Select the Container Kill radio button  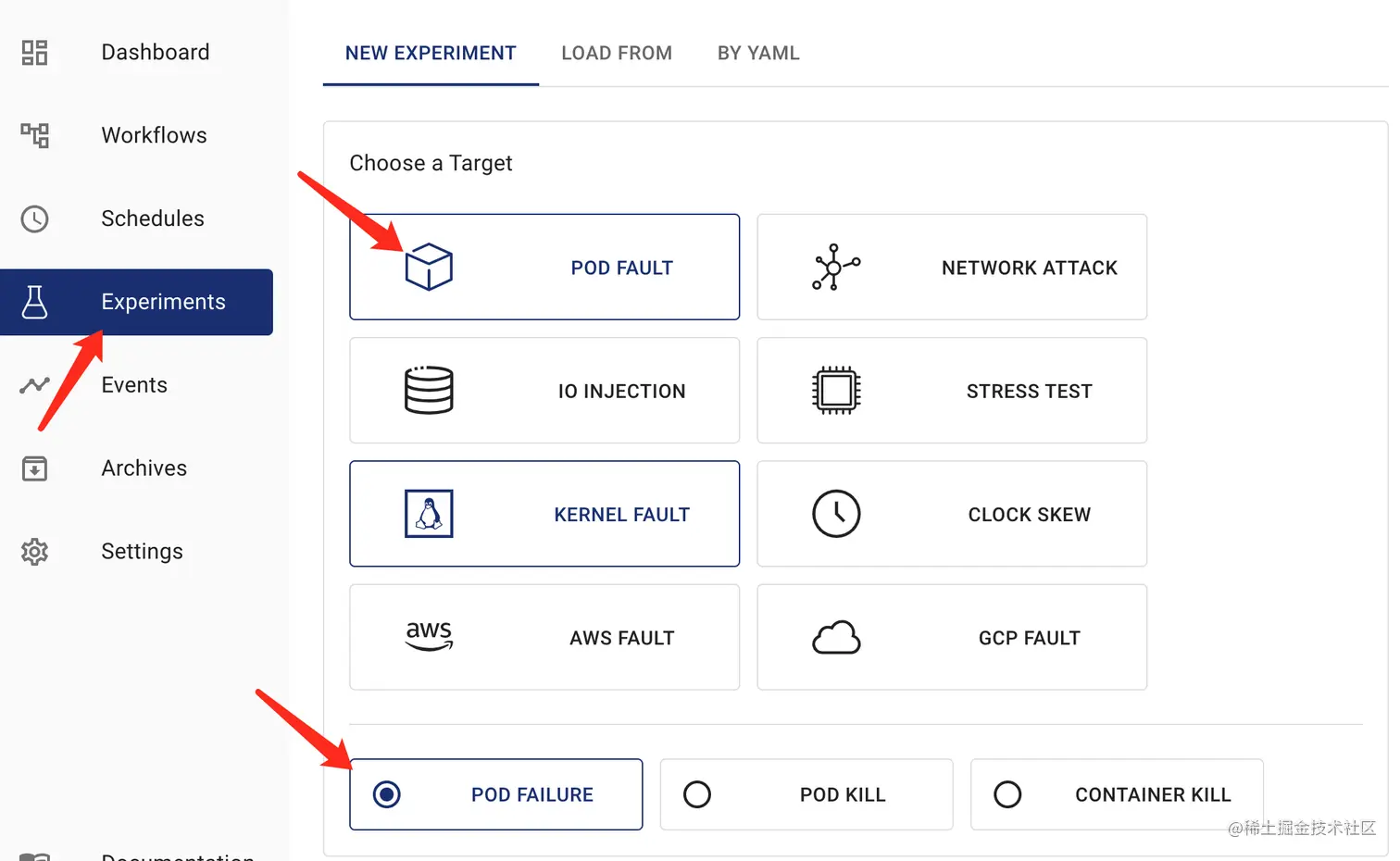1007,794
